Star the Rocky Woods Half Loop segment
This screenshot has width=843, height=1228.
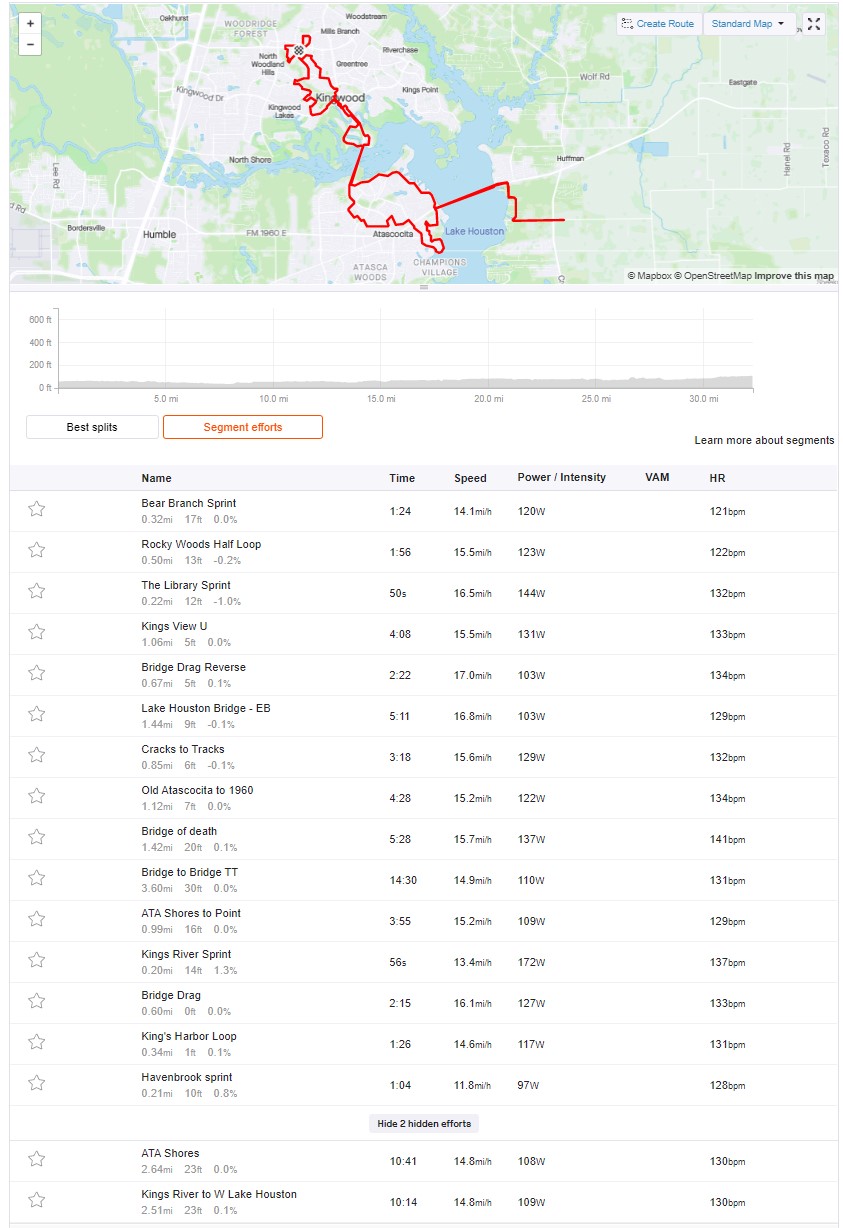coord(37,551)
